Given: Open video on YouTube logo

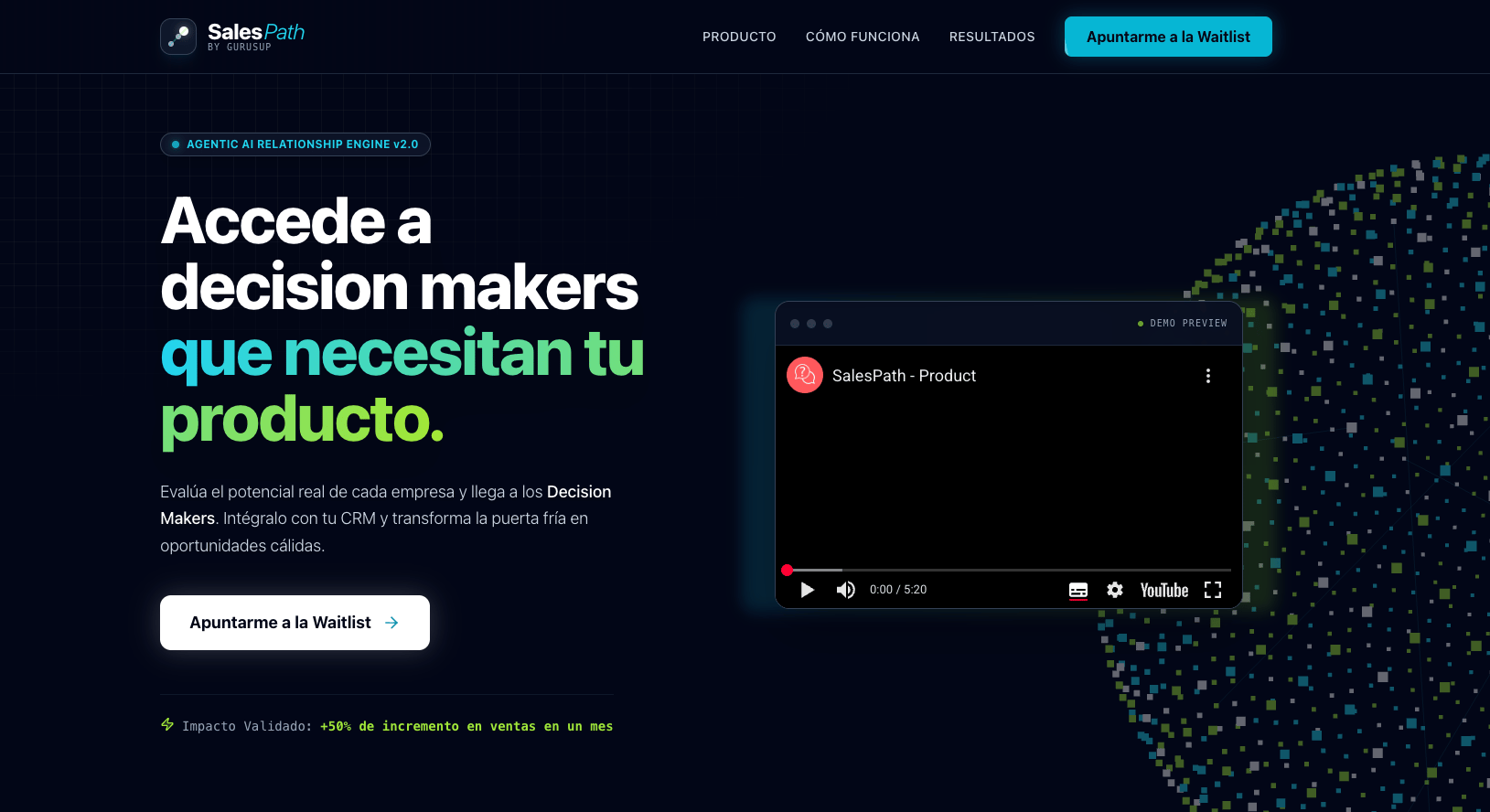Looking at the screenshot, I should 1164,591.
